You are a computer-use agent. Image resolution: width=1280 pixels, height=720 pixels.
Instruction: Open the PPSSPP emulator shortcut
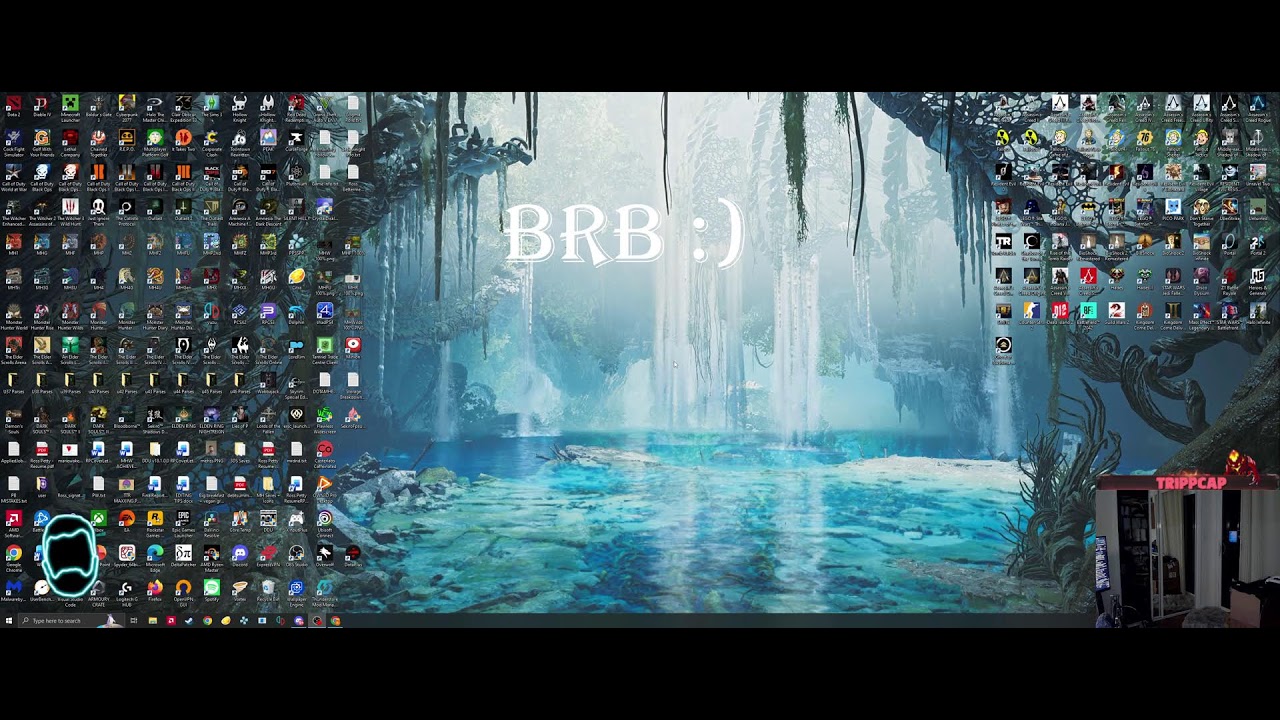tap(296, 246)
